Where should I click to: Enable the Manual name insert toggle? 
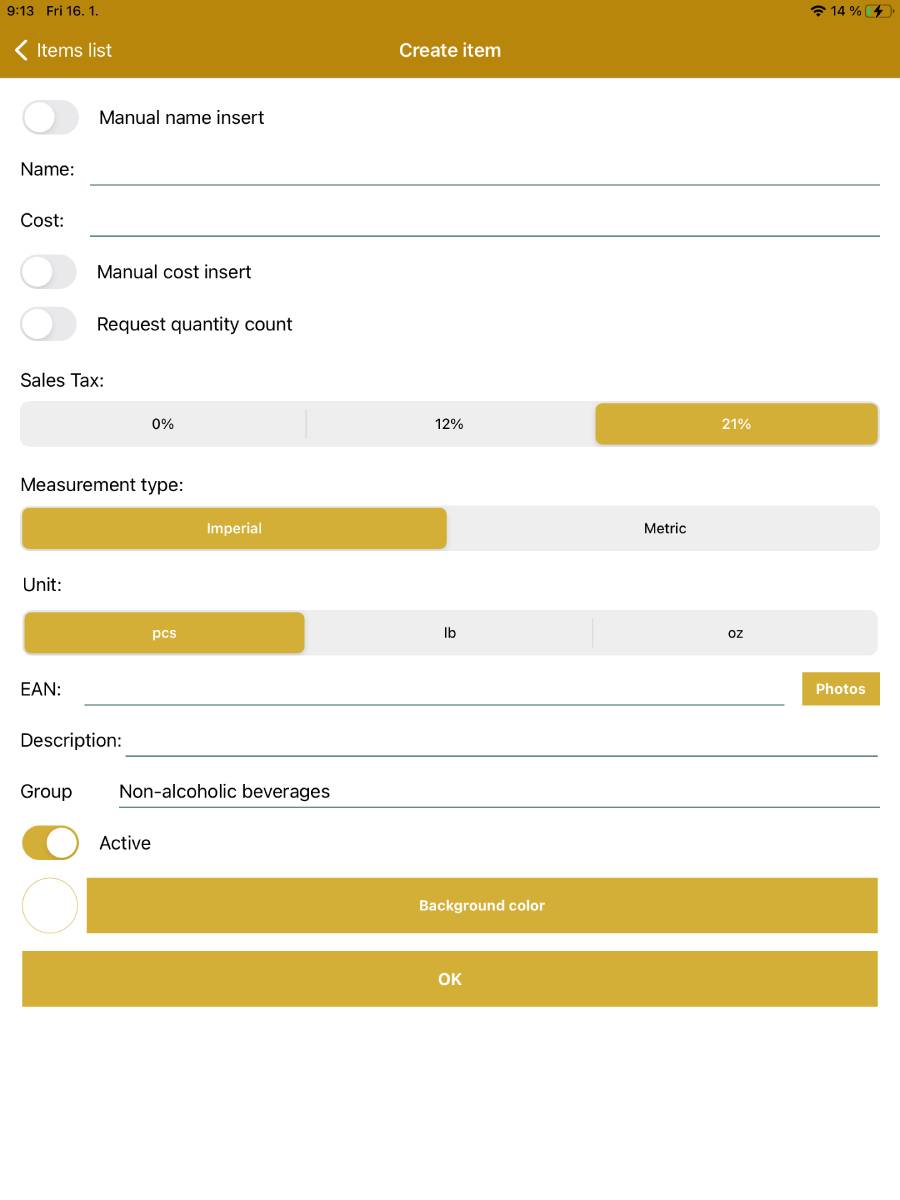click(50, 117)
